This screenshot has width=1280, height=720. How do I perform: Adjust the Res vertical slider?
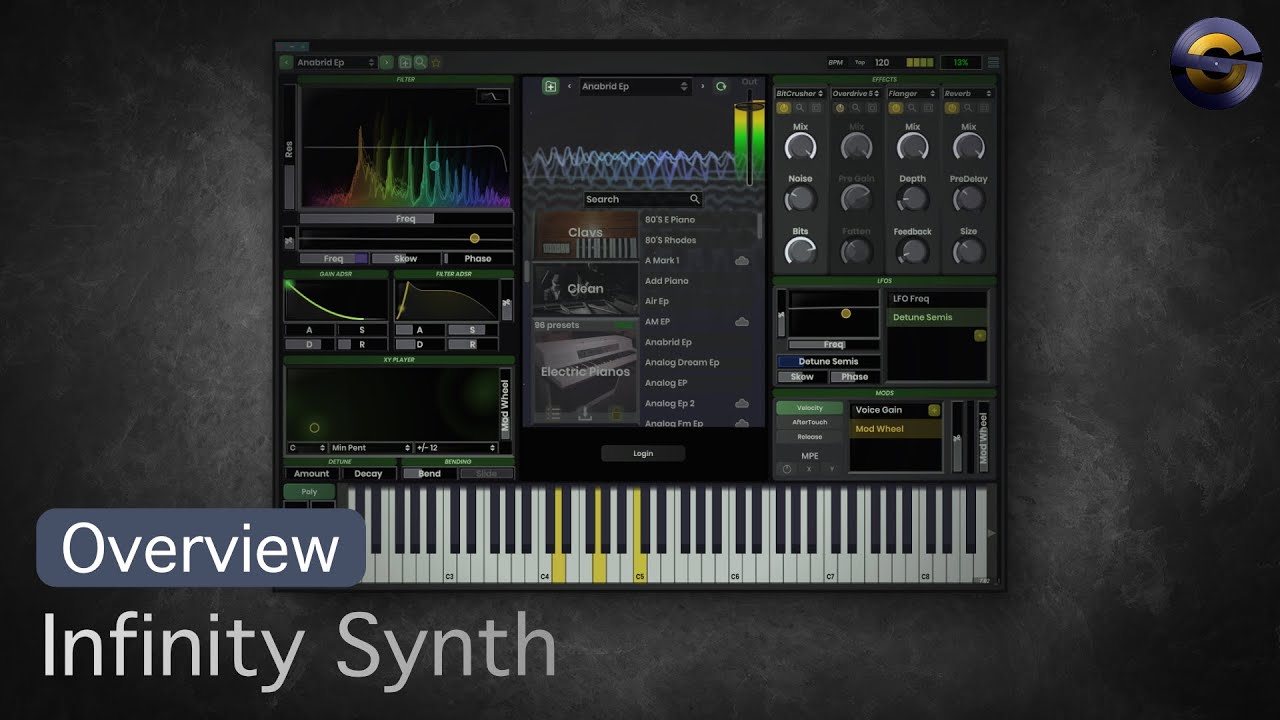tap(290, 148)
